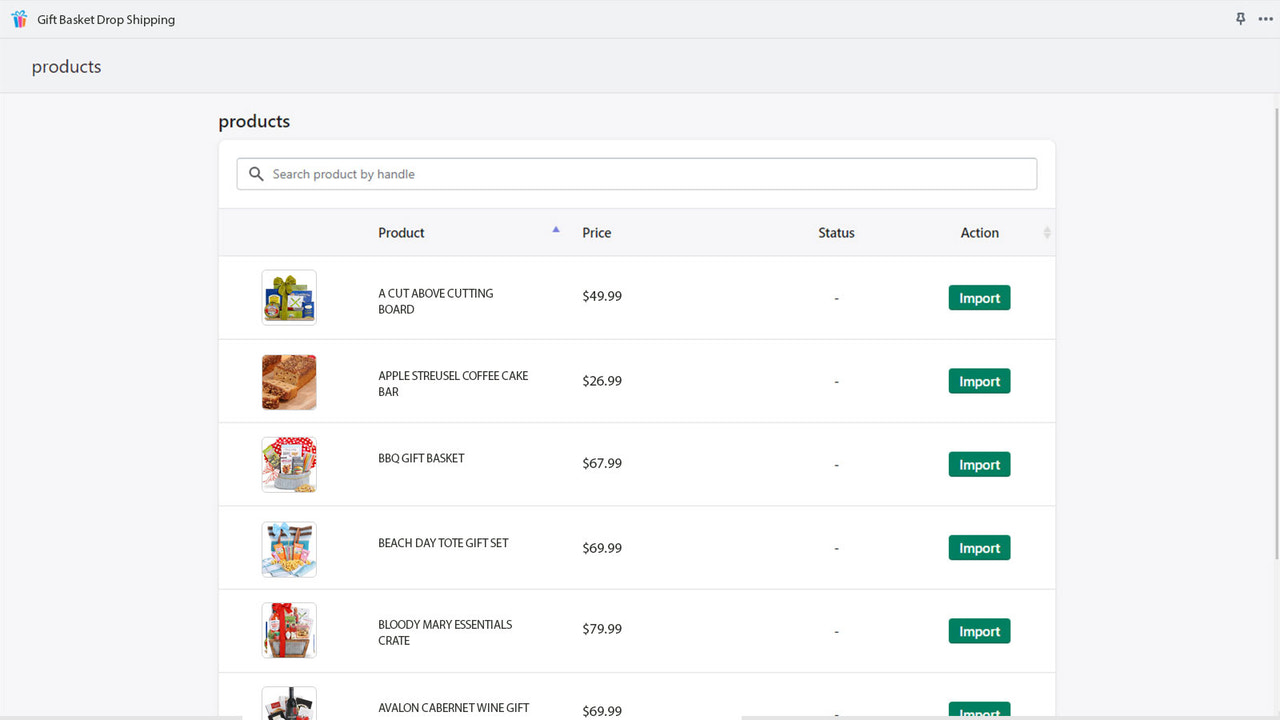Open A Cut Above Cutting Board thumbnail
Image resolution: width=1280 pixels, height=720 pixels.
pyautogui.click(x=289, y=297)
